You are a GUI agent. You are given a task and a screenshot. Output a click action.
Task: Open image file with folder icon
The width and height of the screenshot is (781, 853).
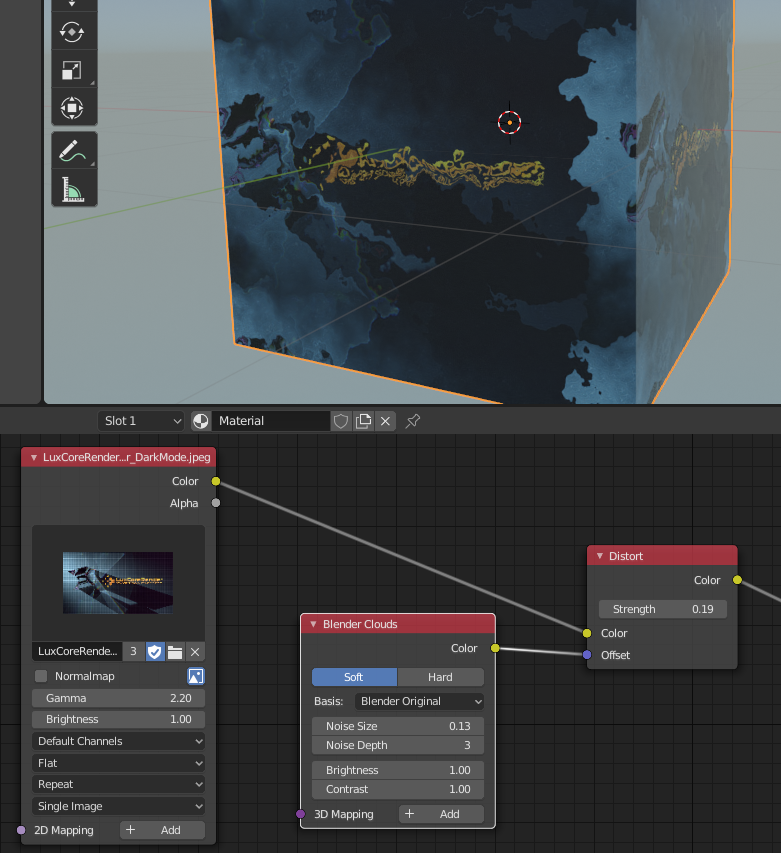pos(175,652)
